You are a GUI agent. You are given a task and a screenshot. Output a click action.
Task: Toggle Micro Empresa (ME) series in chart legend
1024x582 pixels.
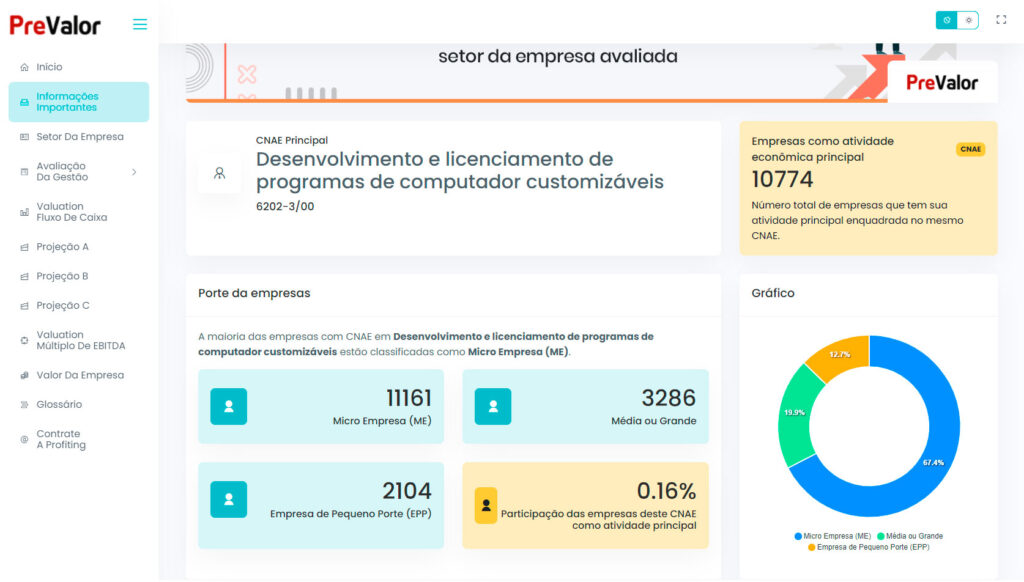(x=834, y=536)
